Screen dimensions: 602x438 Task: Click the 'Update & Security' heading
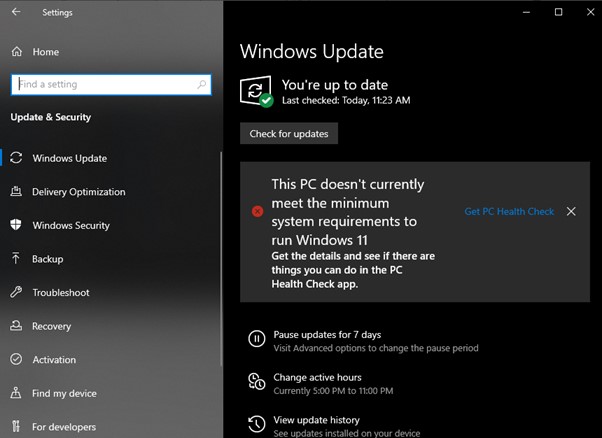click(x=51, y=117)
